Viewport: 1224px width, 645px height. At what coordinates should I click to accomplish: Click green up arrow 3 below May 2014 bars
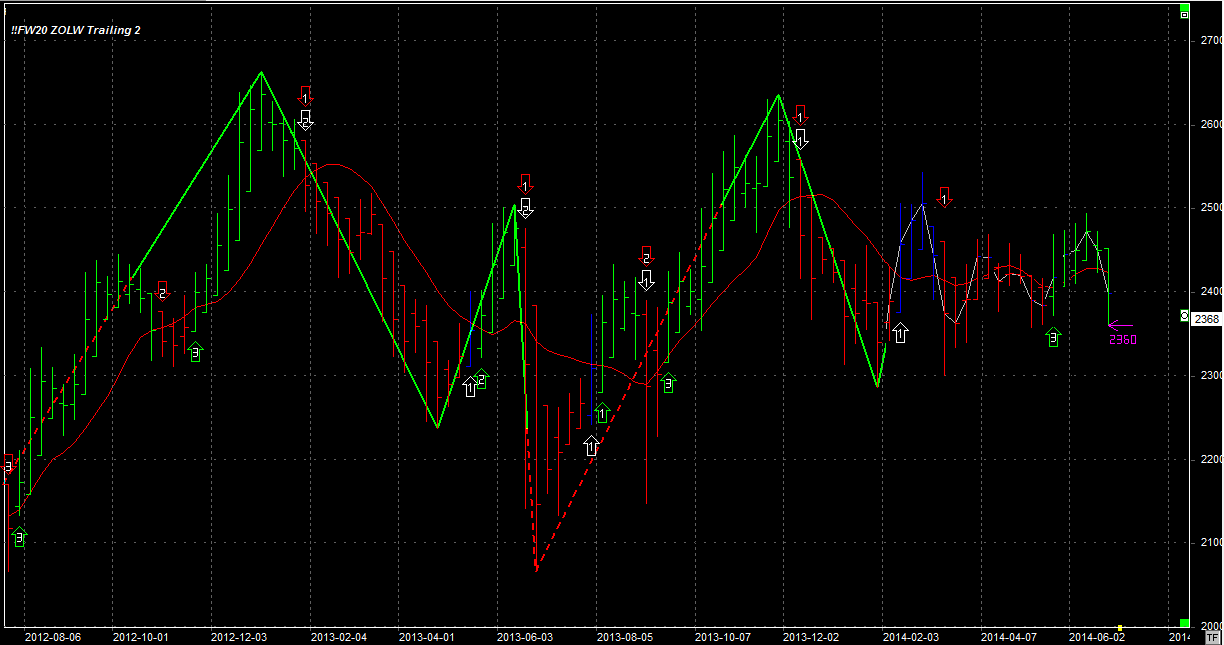point(1052,338)
